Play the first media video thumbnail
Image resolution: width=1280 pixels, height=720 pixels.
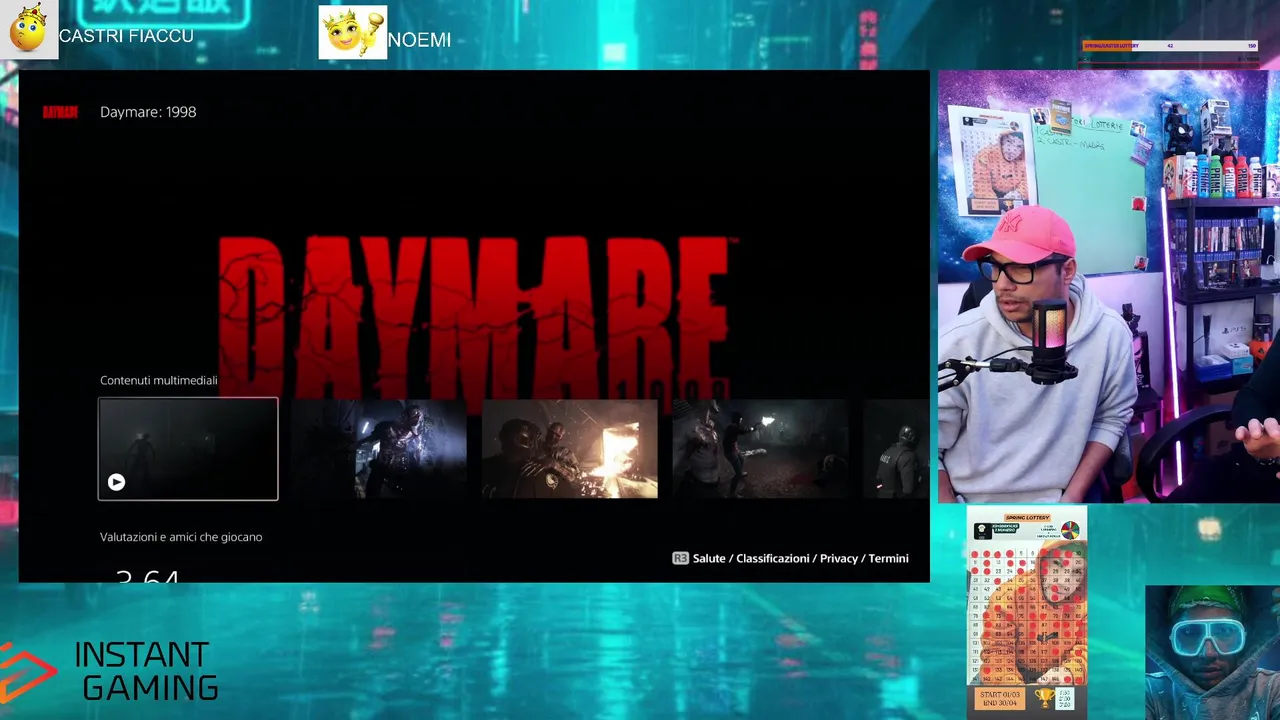click(x=188, y=449)
